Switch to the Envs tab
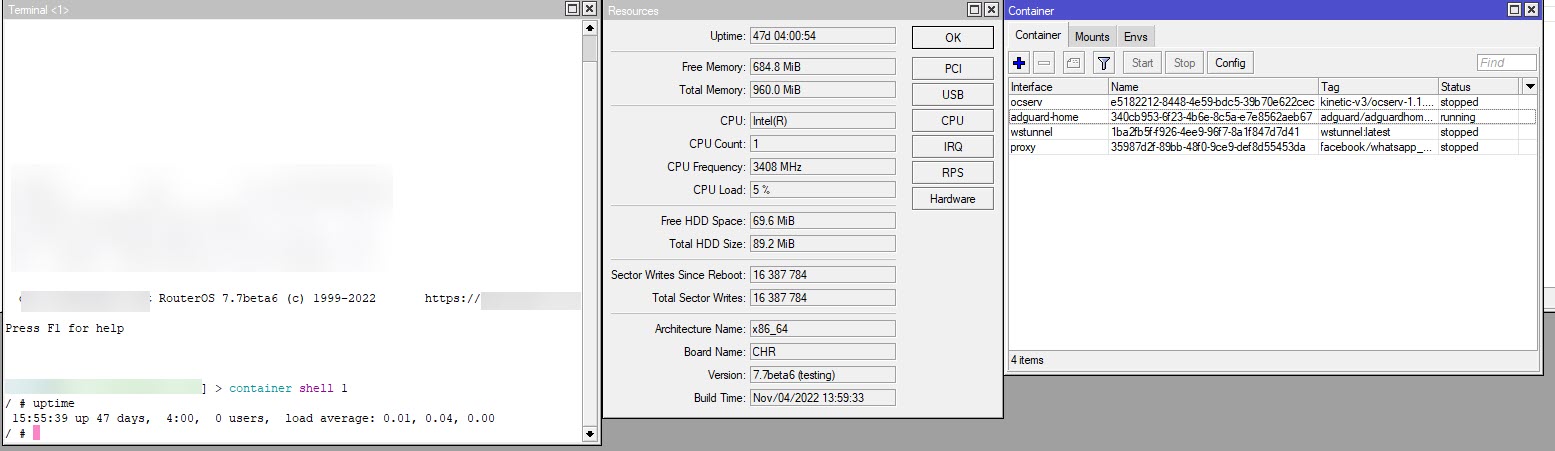The width and height of the screenshot is (1555, 451). [1136, 37]
